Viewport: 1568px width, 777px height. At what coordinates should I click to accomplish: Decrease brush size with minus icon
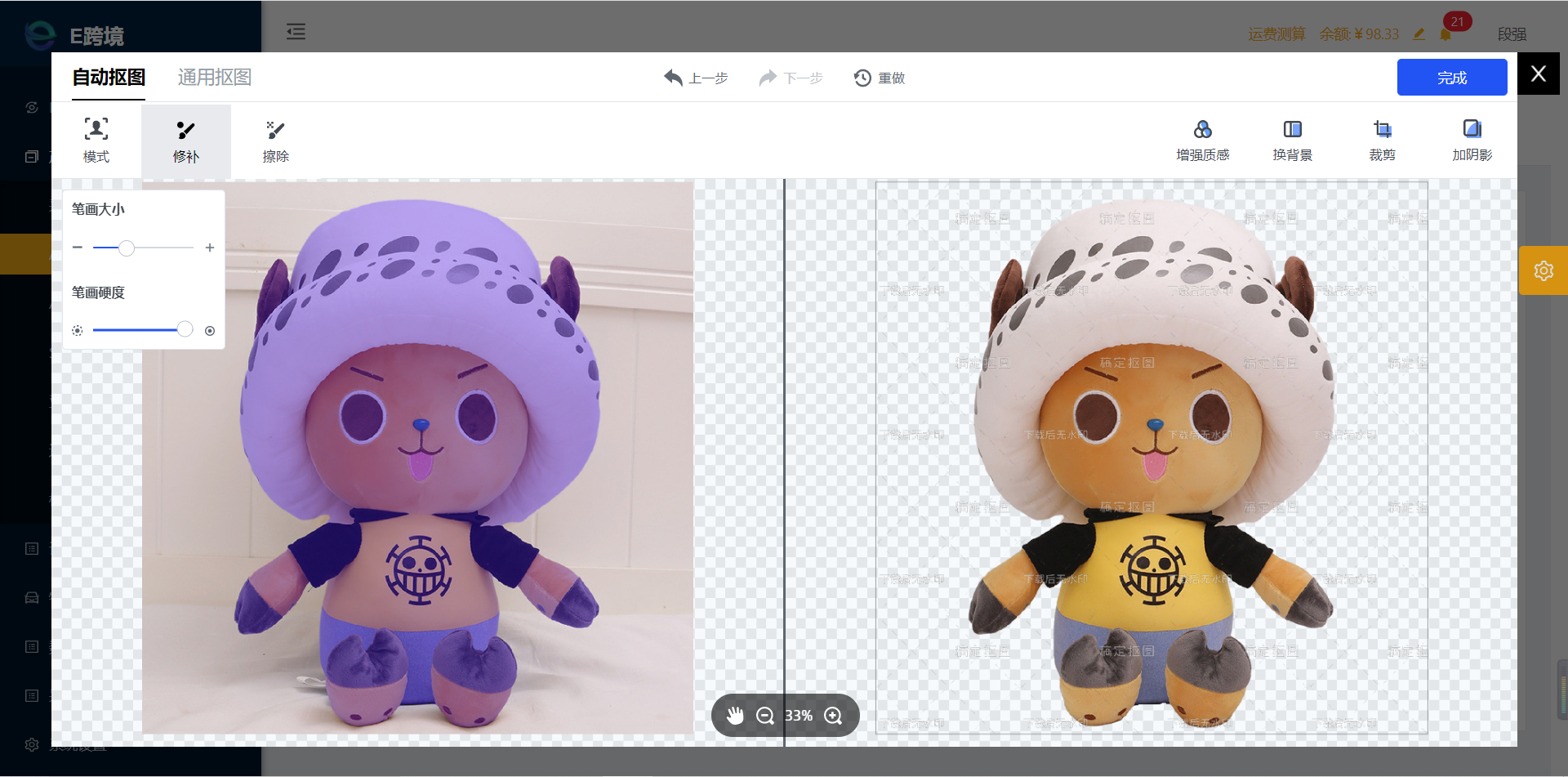(x=78, y=248)
